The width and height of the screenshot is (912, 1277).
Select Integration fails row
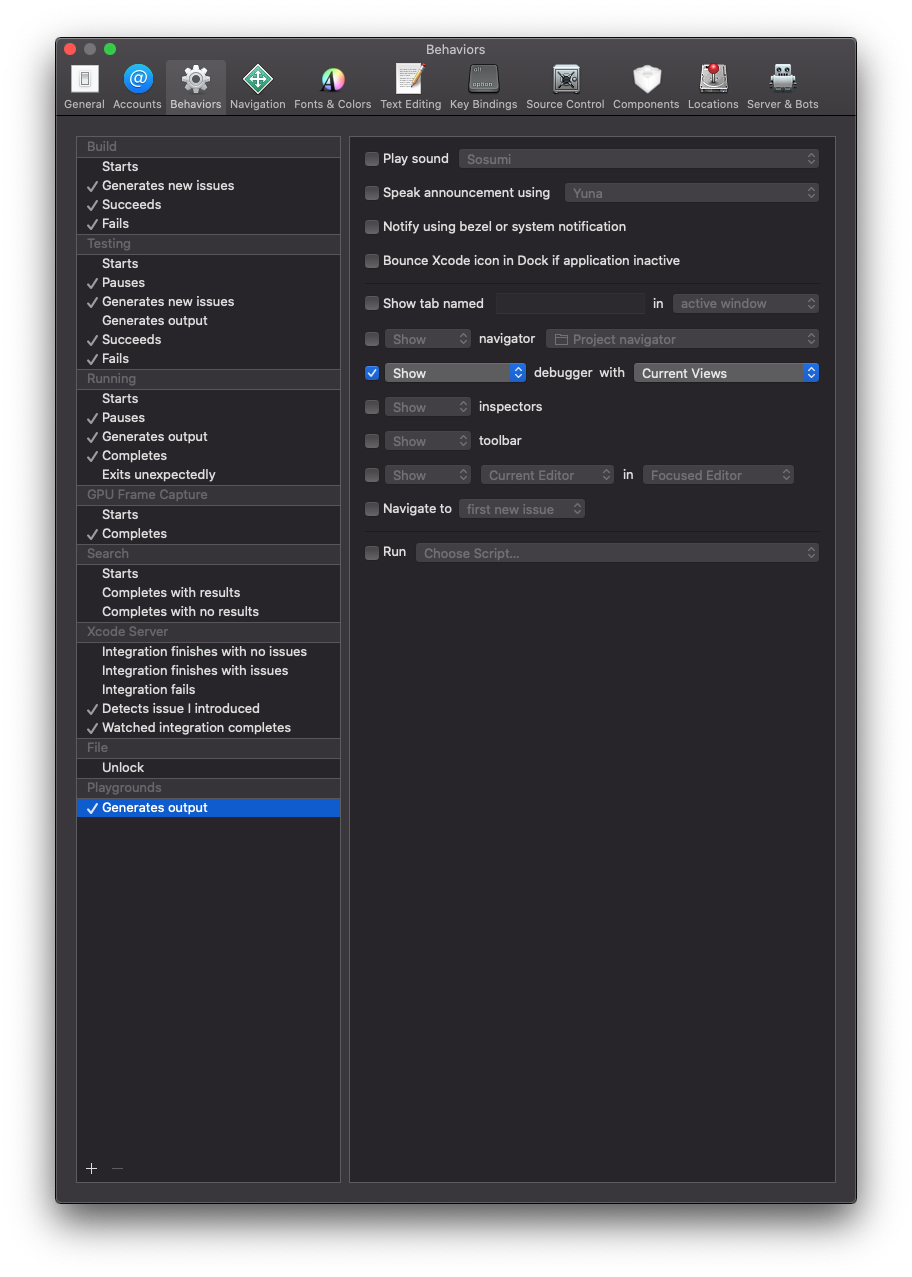(208, 690)
